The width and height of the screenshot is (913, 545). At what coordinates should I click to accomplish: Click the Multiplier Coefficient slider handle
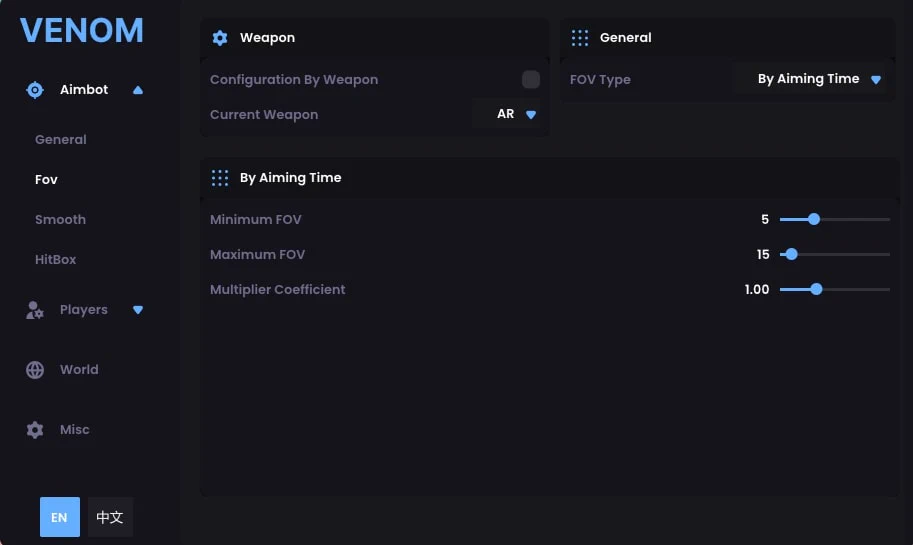(x=816, y=289)
